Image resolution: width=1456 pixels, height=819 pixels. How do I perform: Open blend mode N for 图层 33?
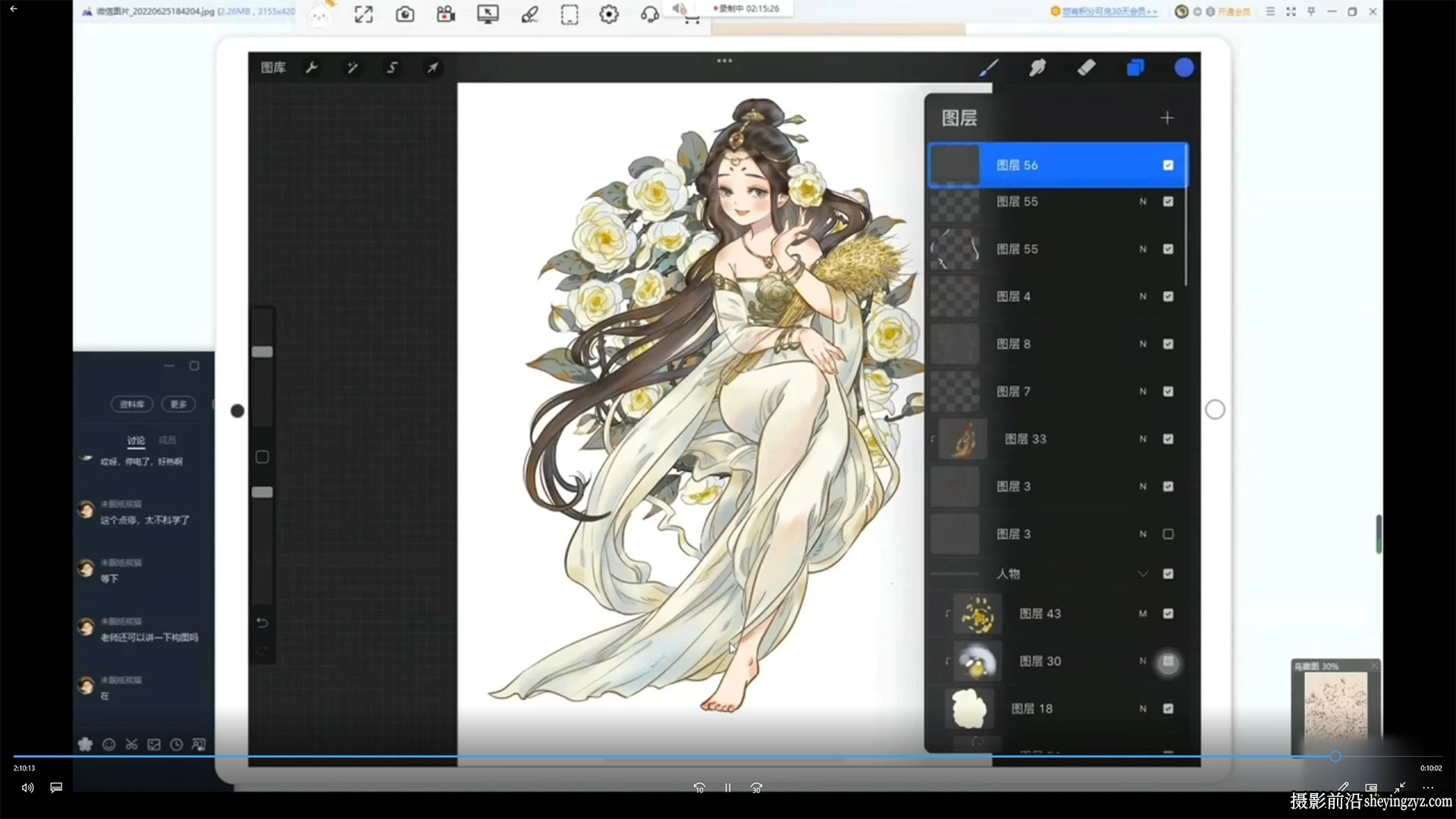point(1143,439)
